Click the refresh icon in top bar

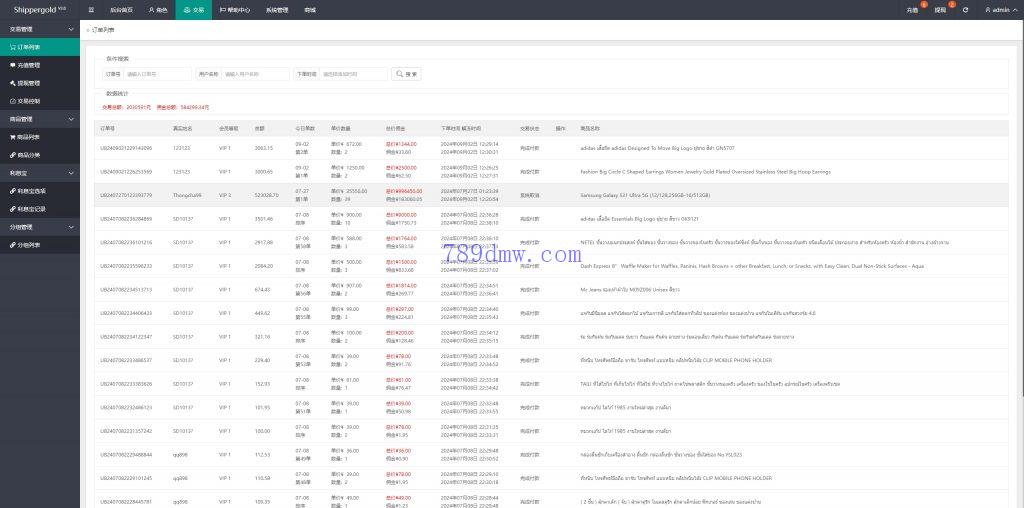[965, 9]
